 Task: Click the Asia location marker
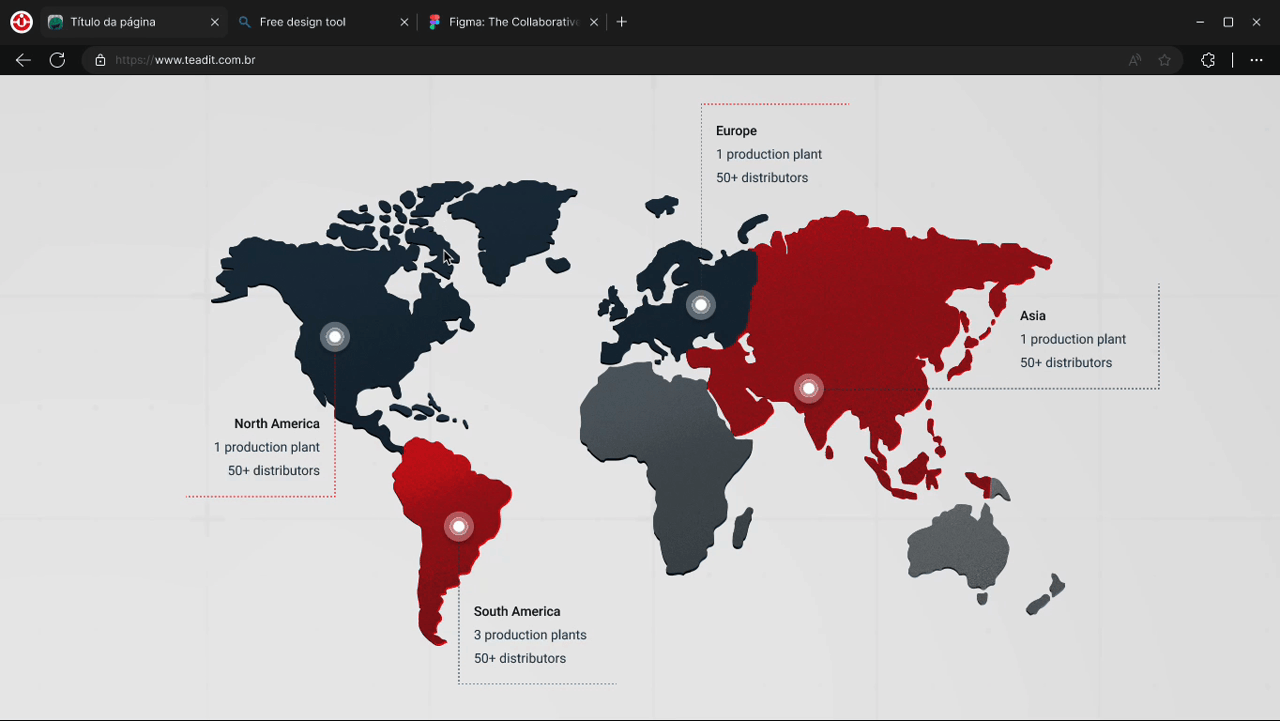[808, 387]
